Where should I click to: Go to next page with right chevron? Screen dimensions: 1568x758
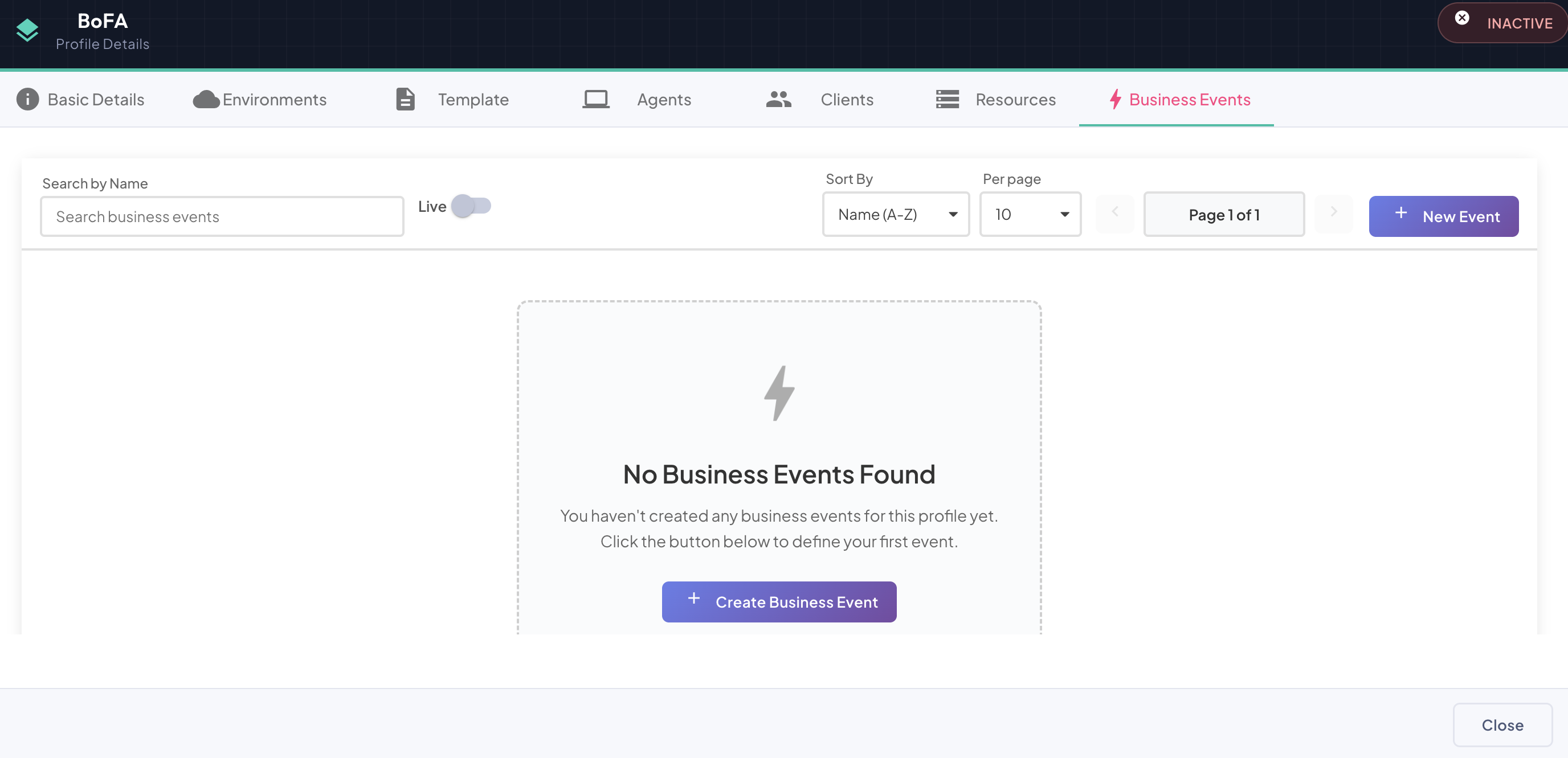pyautogui.click(x=1333, y=213)
